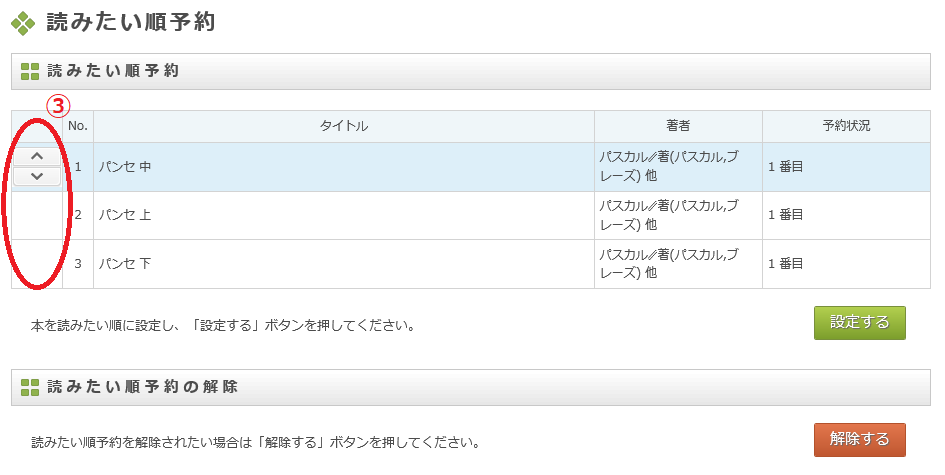Click the 1 番目 status in パンセ 中 row
The width and height of the screenshot is (945, 475).
point(786,167)
